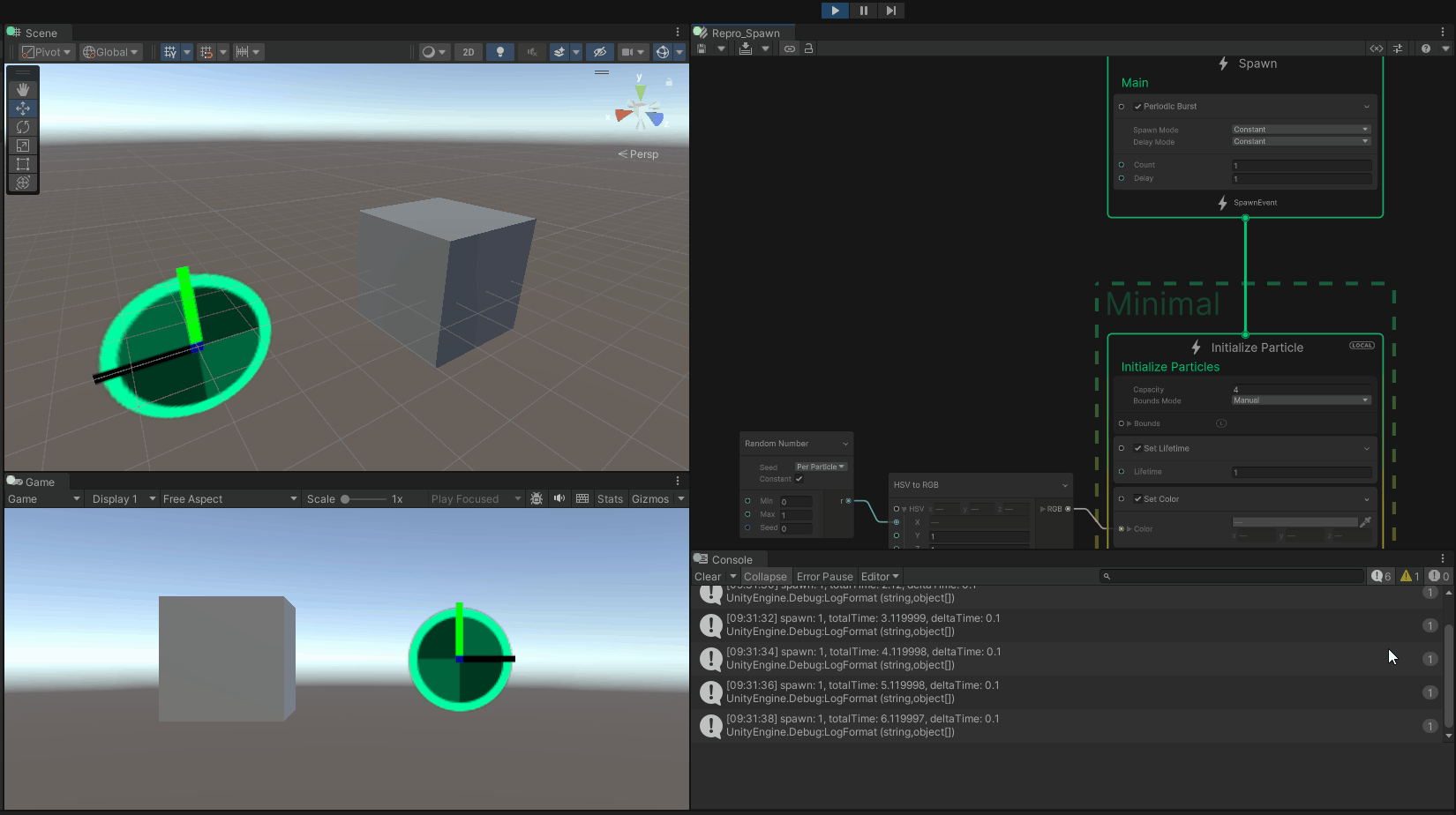Viewport: 1456px width, 815px height.
Task: Open the Free Aspect dropdown
Action: coord(229,498)
